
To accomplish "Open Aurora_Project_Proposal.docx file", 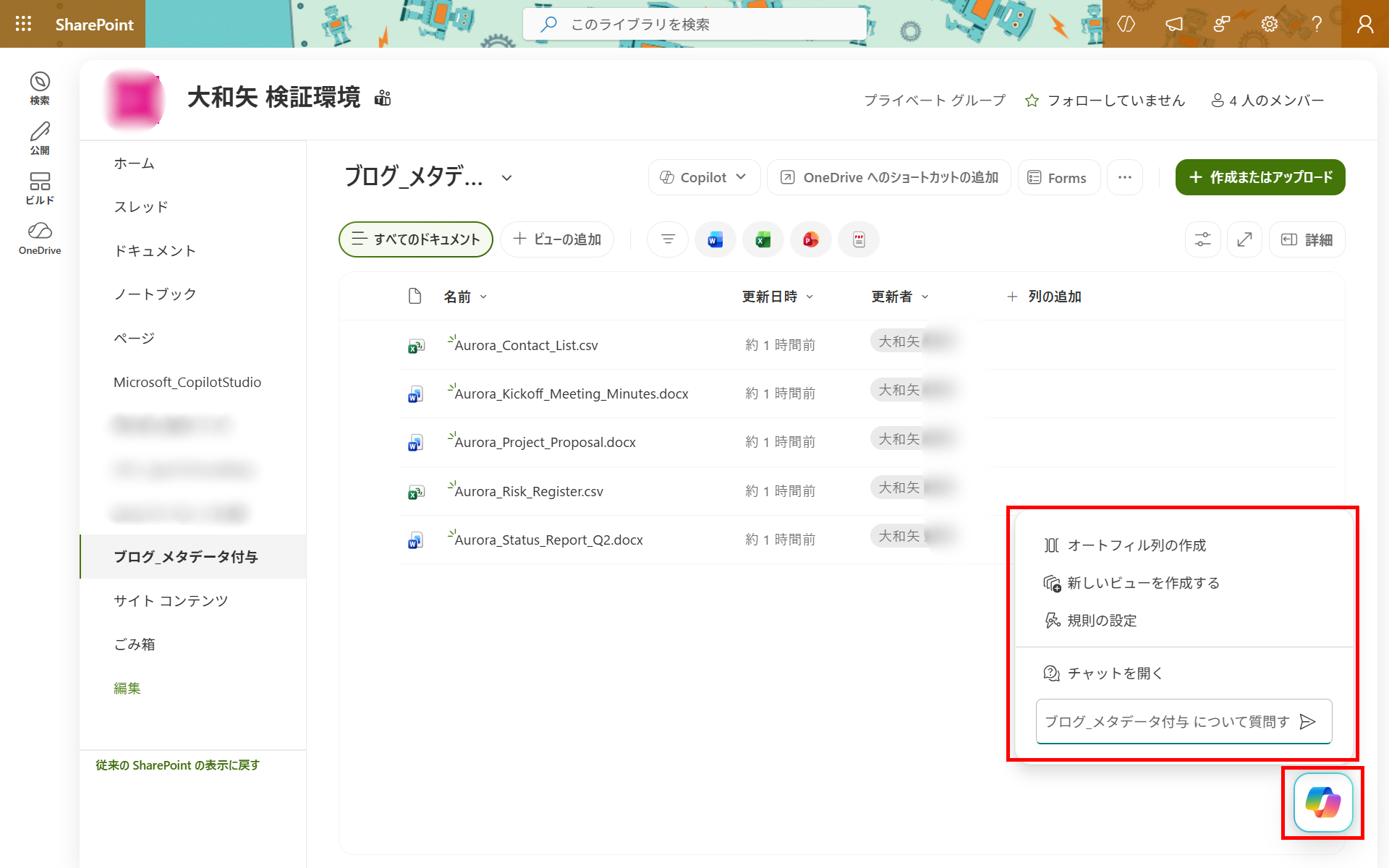I will point(545,442).
